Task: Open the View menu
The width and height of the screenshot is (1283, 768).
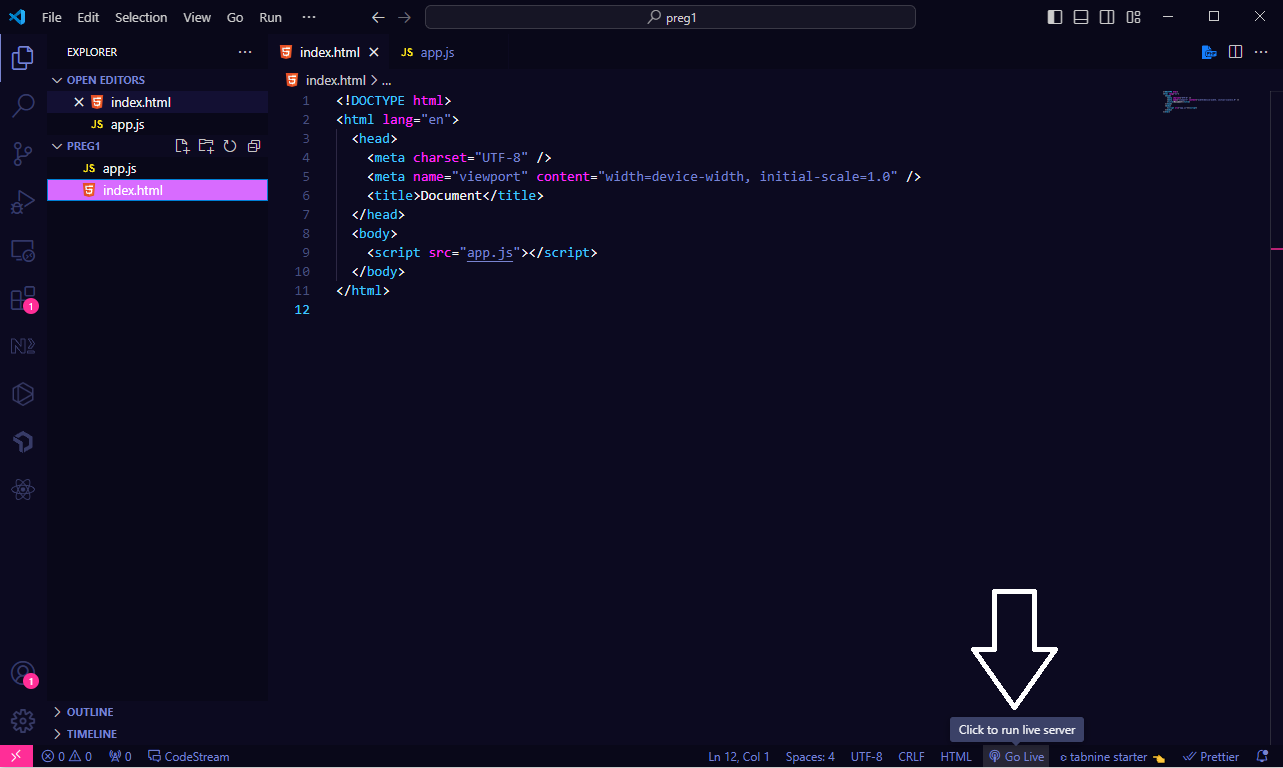Action: click(x=197, y=17)
